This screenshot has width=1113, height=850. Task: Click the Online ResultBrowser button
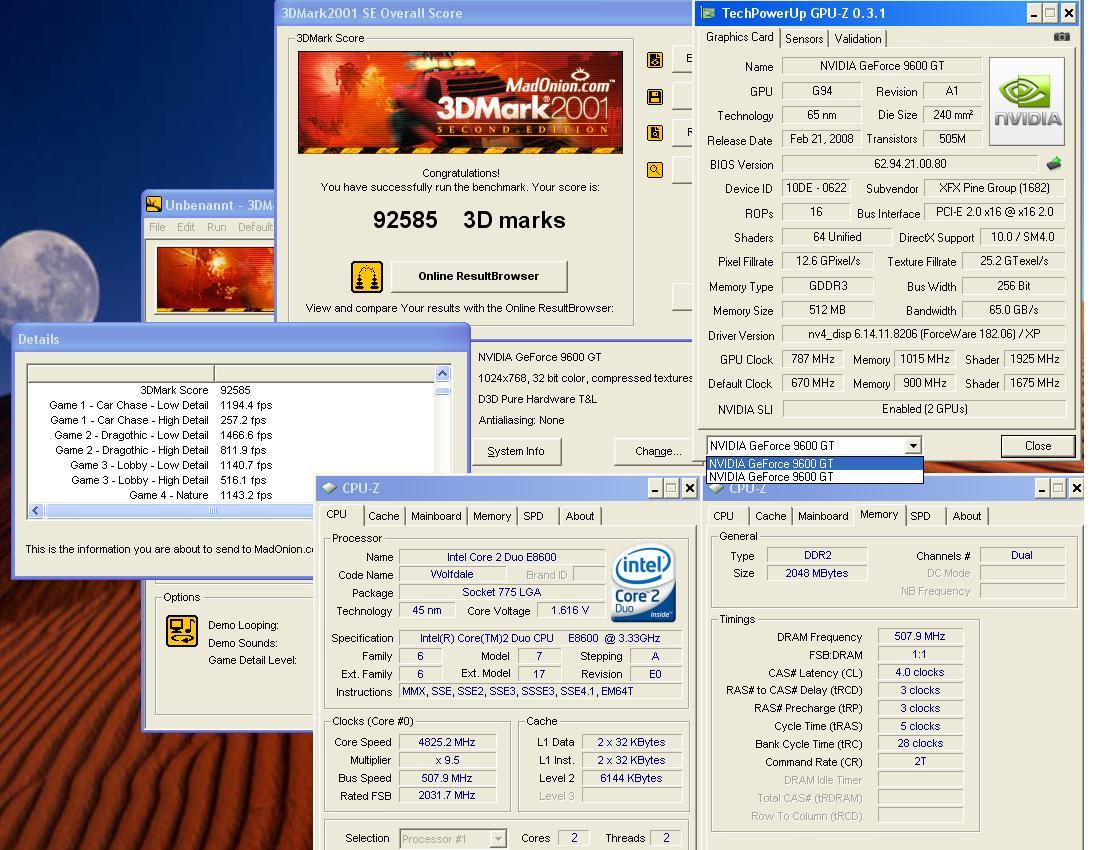click(478, 276)
